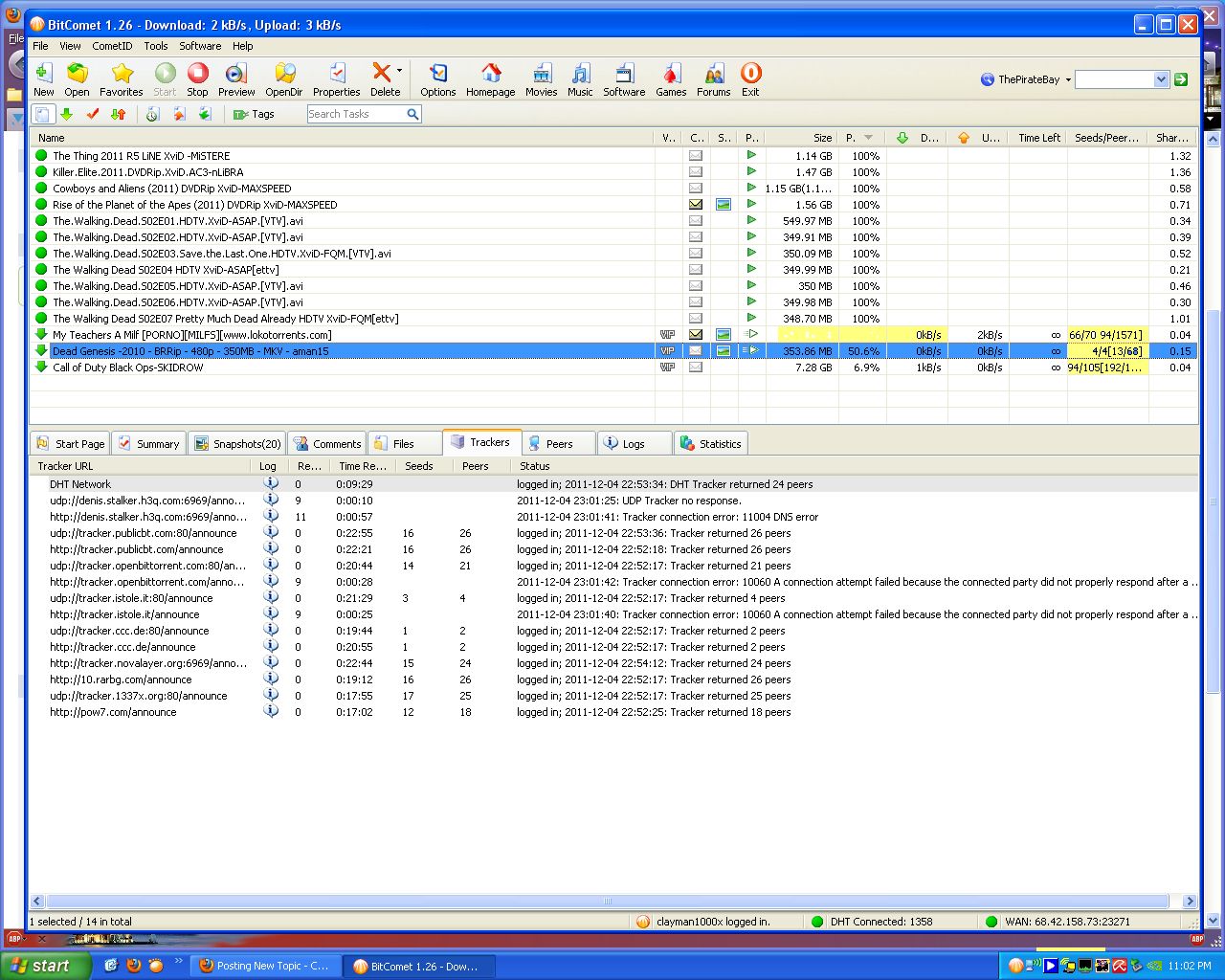Click the trackers pane horizontal scrollbar
Image resolution: width=1225 pixels, height=980 pixels.
click(x=607, y=902)
